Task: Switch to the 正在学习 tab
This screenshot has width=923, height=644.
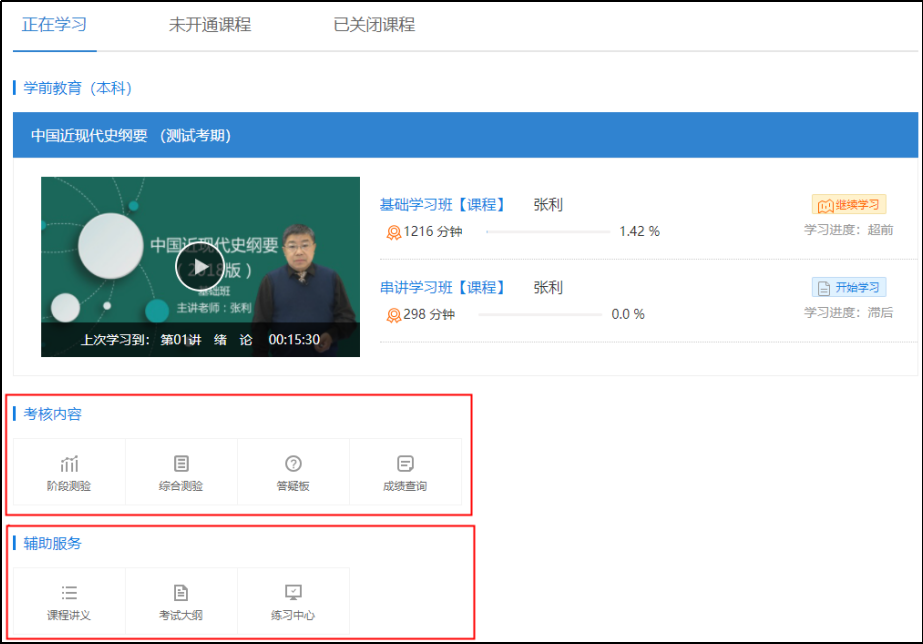Action: [54, 25]
